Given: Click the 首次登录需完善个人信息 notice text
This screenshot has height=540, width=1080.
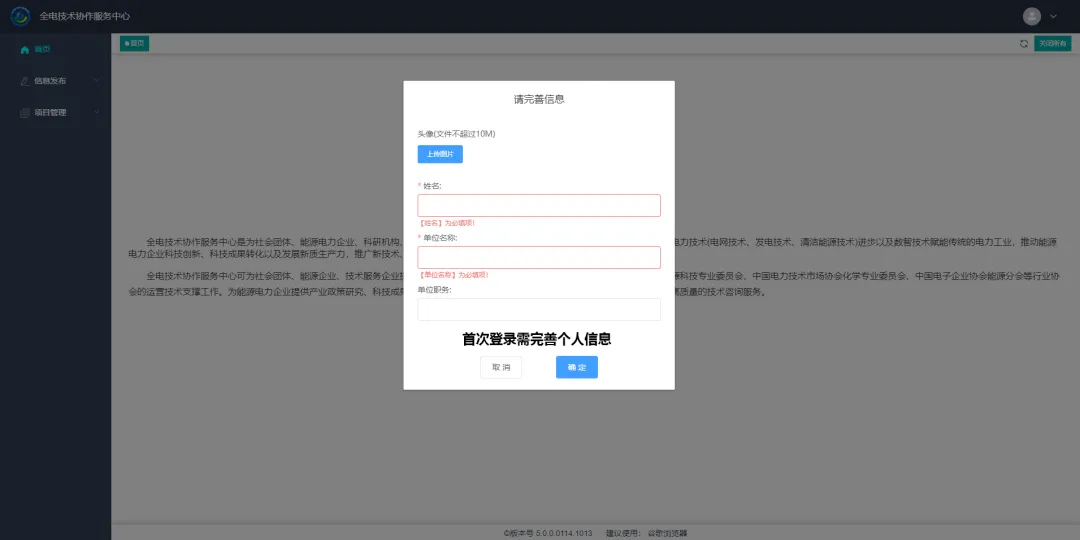Looking at the screenshot, I should (x=537, y=339).
